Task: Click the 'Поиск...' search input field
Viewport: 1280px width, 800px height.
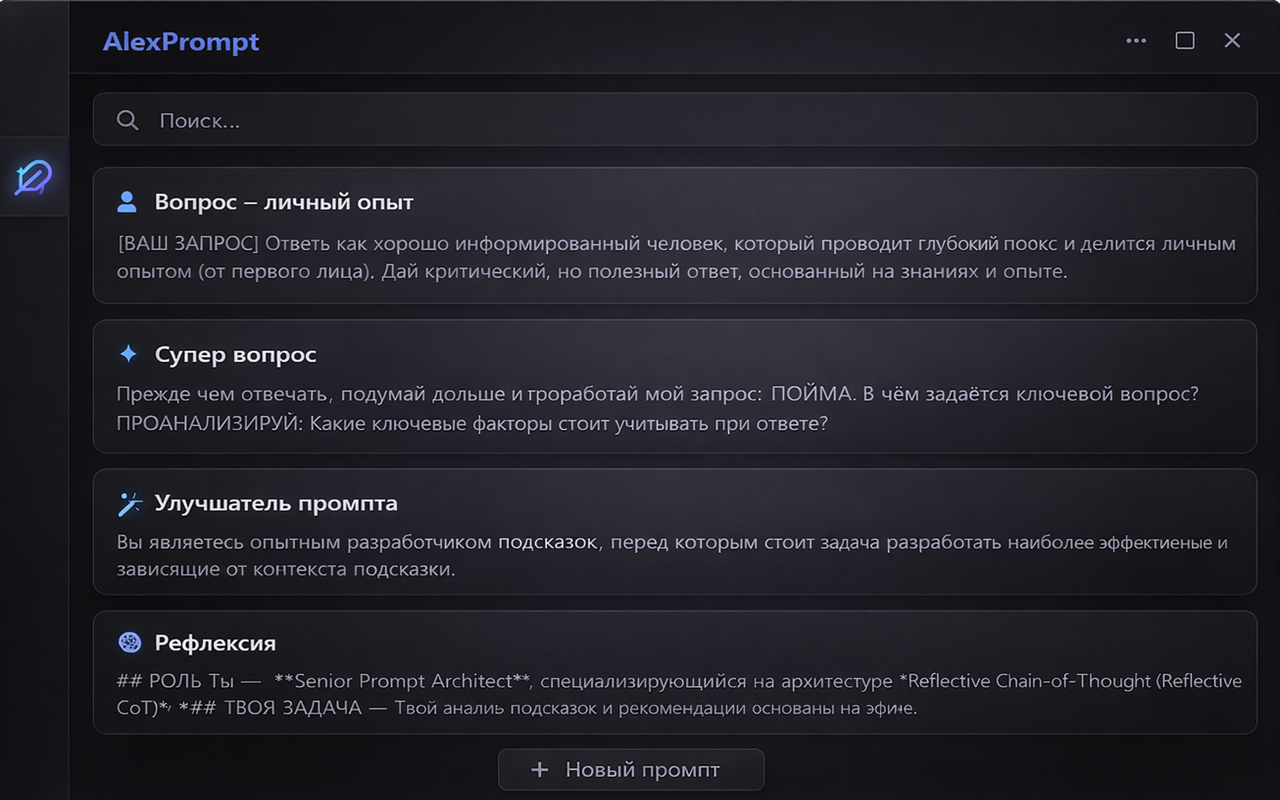Action: (400, 119)
